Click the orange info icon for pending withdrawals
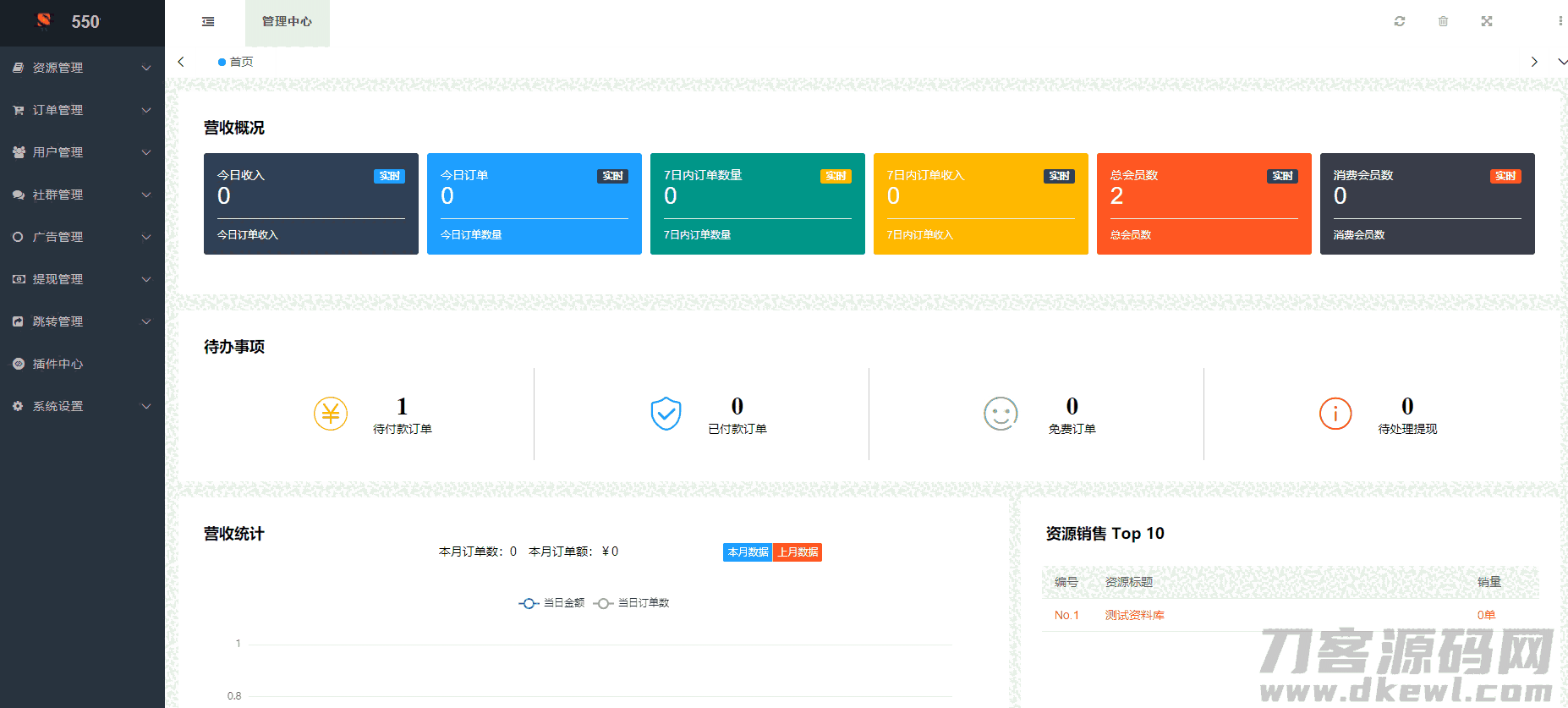 pos(1335,414)
